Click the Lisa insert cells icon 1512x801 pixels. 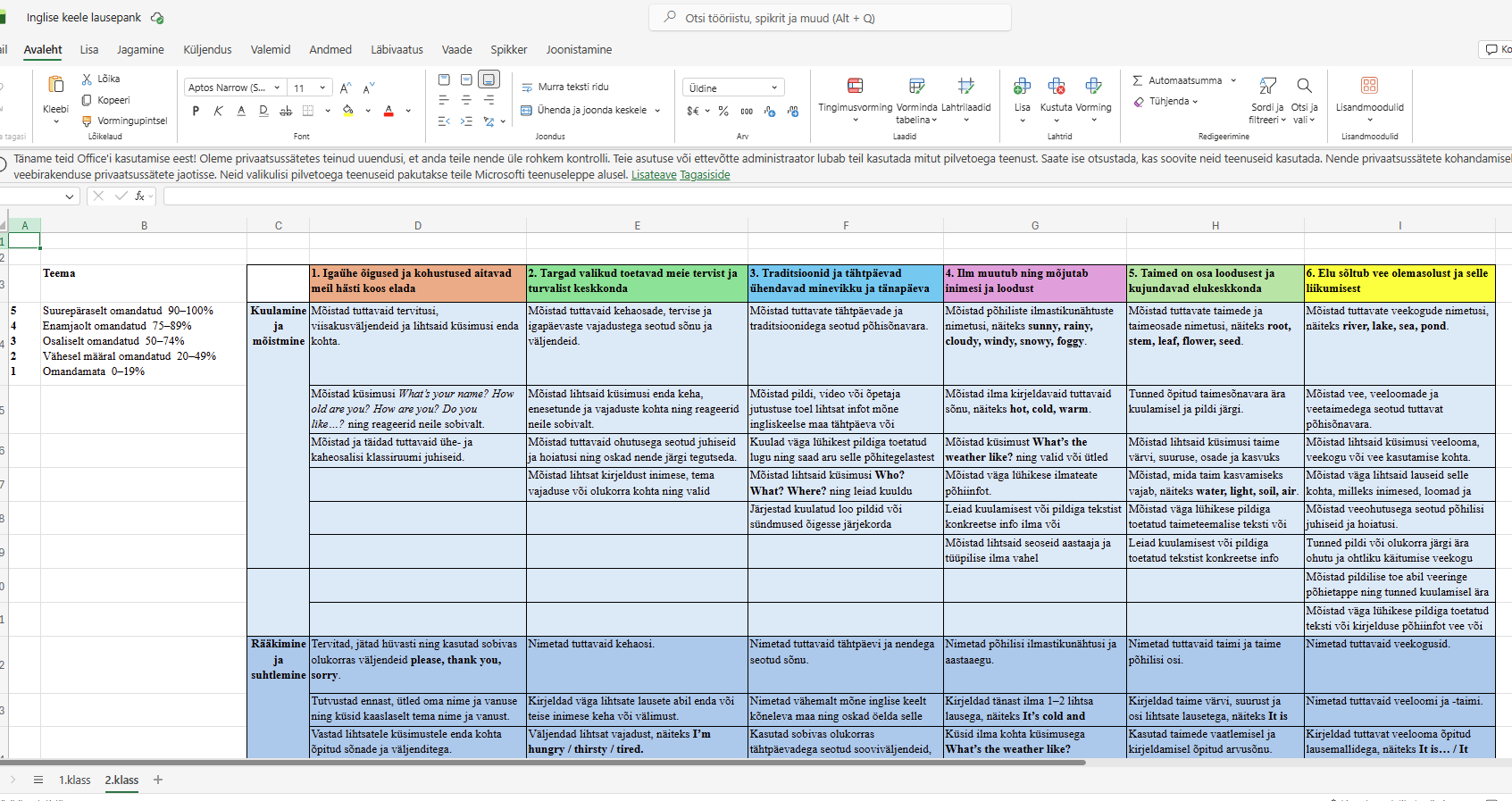[1022, 86]
